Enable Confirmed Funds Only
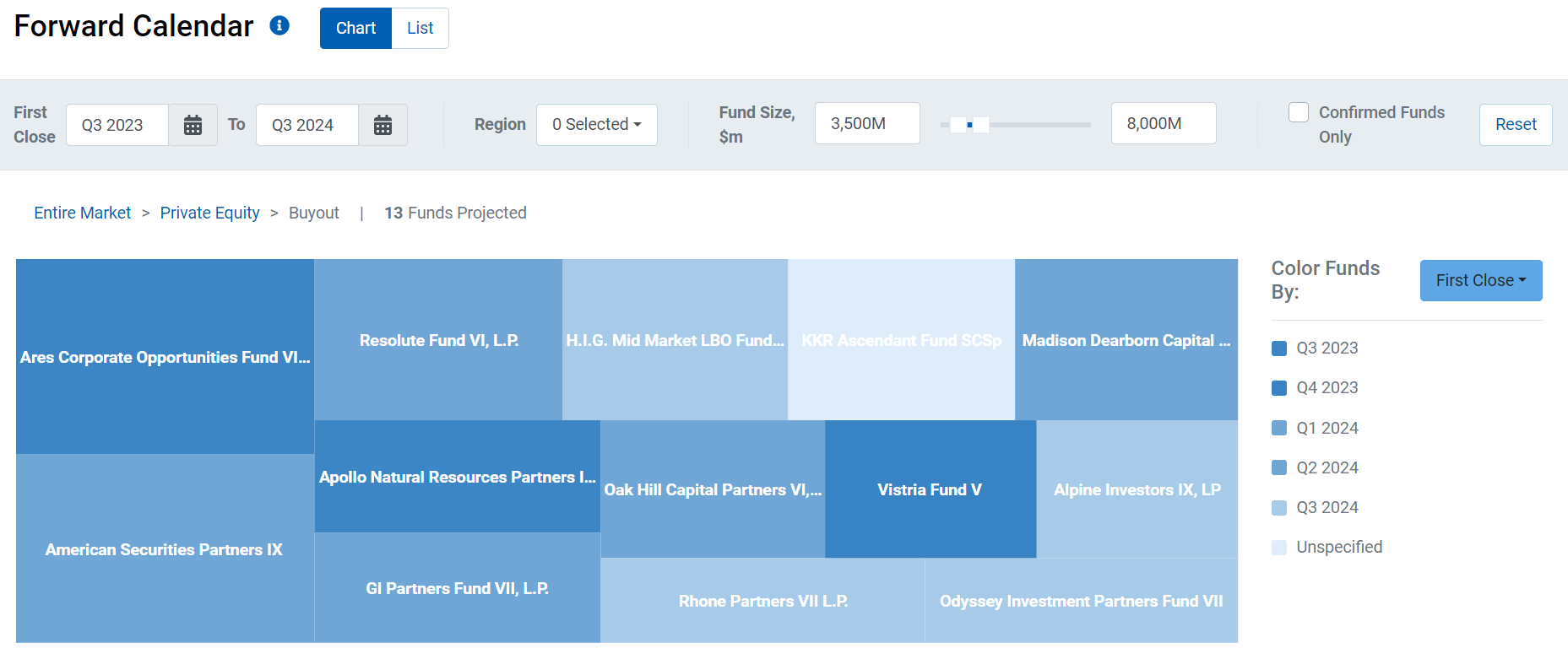Image resolution: width=1568 pixels, height=659 pixels. (x=1298, y=111)
